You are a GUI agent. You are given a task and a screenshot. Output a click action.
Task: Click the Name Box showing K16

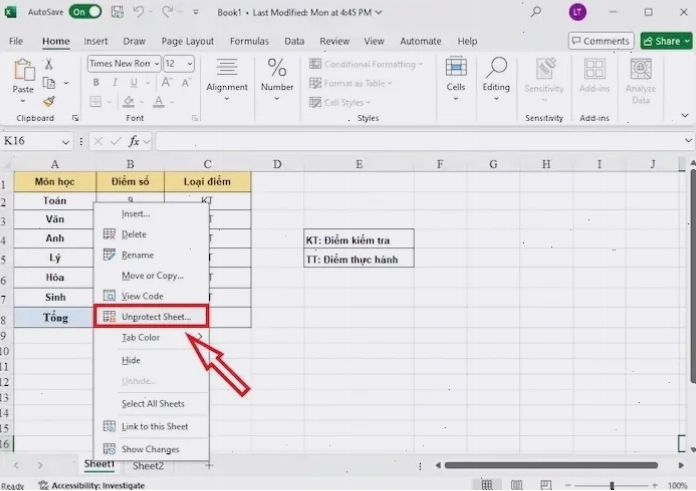pyautogui.click(x=36, y=141)
